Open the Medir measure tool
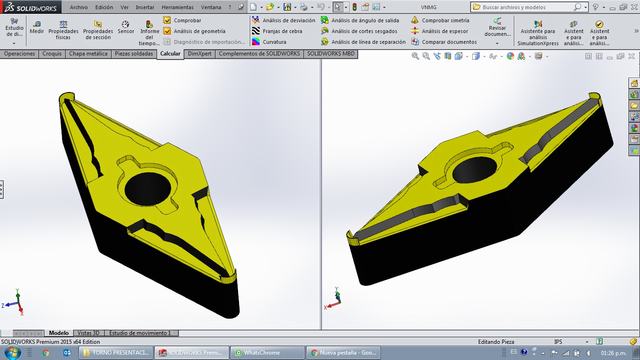Image resolution: width=640 pixels, height=360 pixels. (x=37, y=27)
